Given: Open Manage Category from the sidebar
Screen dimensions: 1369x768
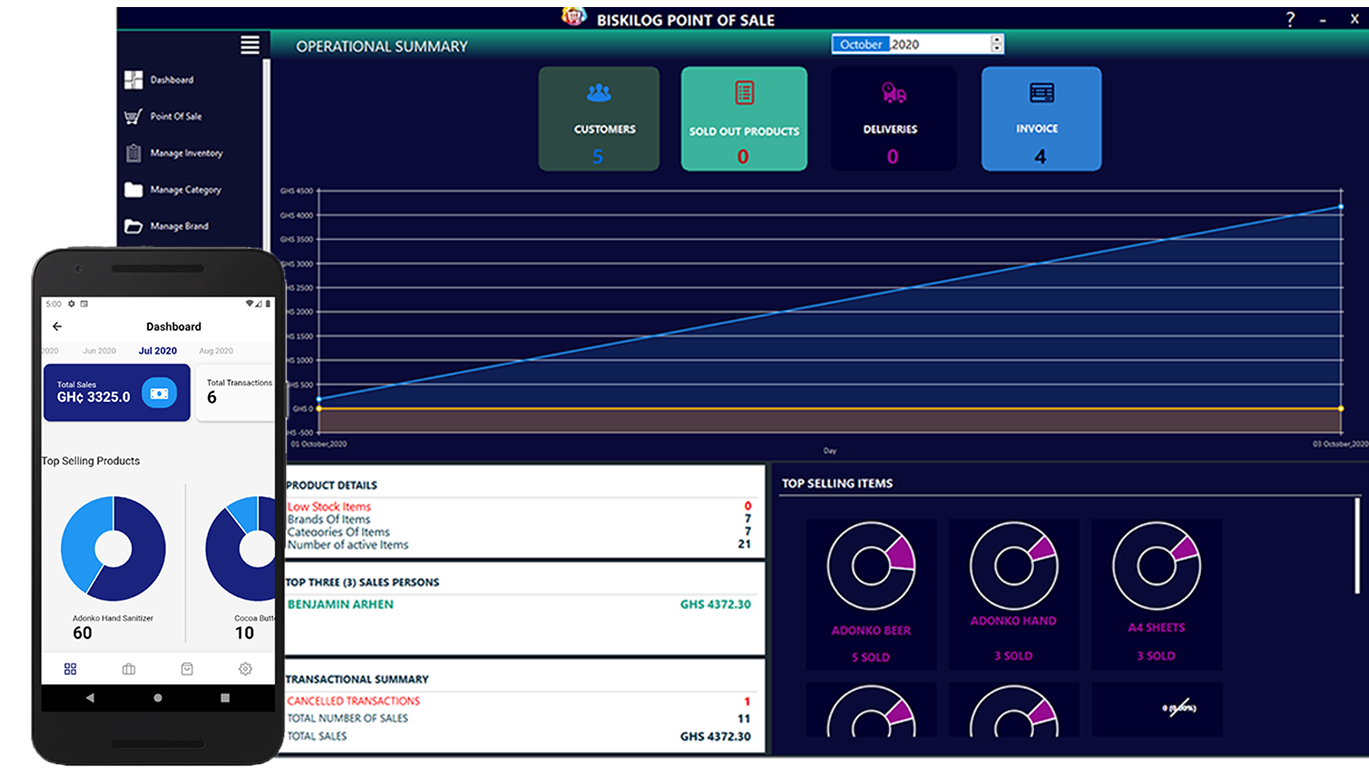Looking at the screenshot, I should coord(186,190).
